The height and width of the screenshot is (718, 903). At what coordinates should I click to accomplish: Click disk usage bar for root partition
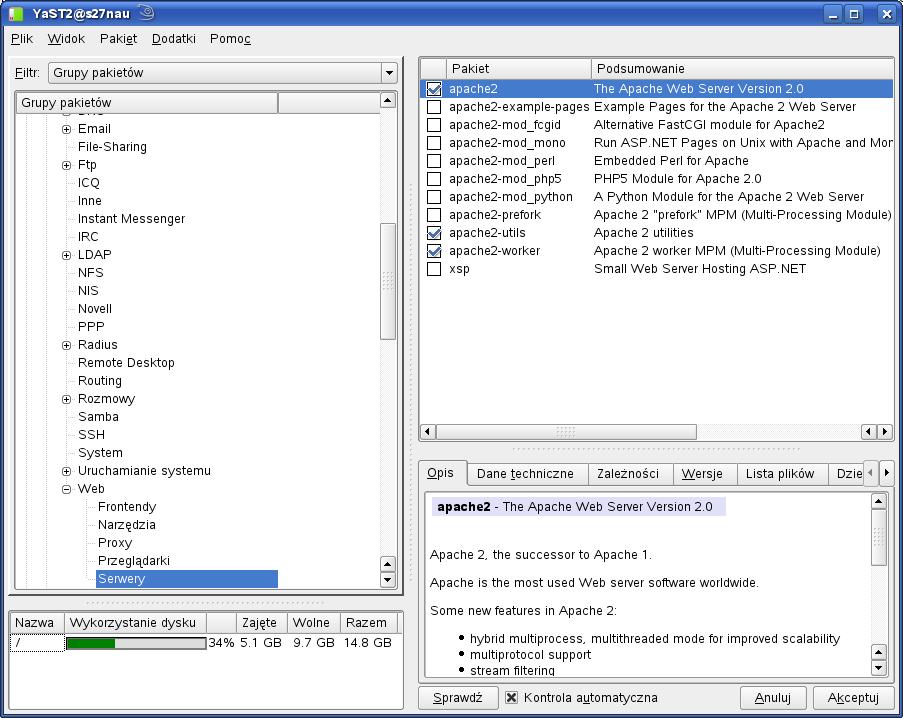point(136,643)
